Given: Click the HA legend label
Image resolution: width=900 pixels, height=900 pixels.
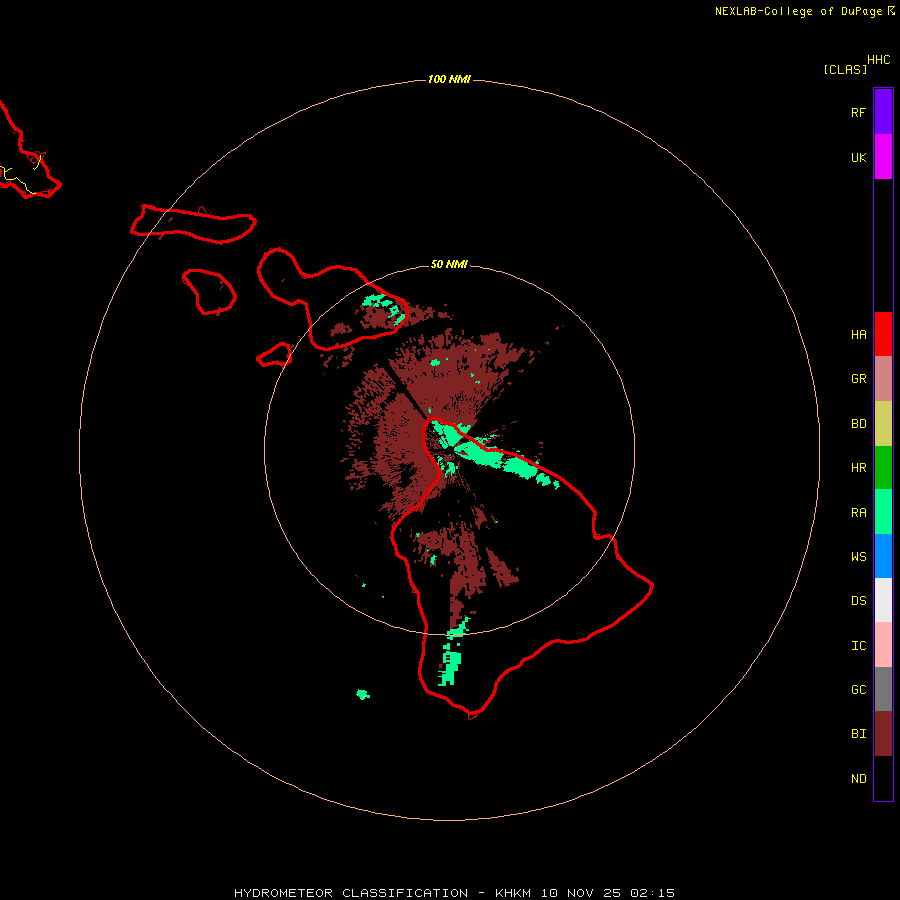Looking at the screenshot, I should click(x=858, y=334).
